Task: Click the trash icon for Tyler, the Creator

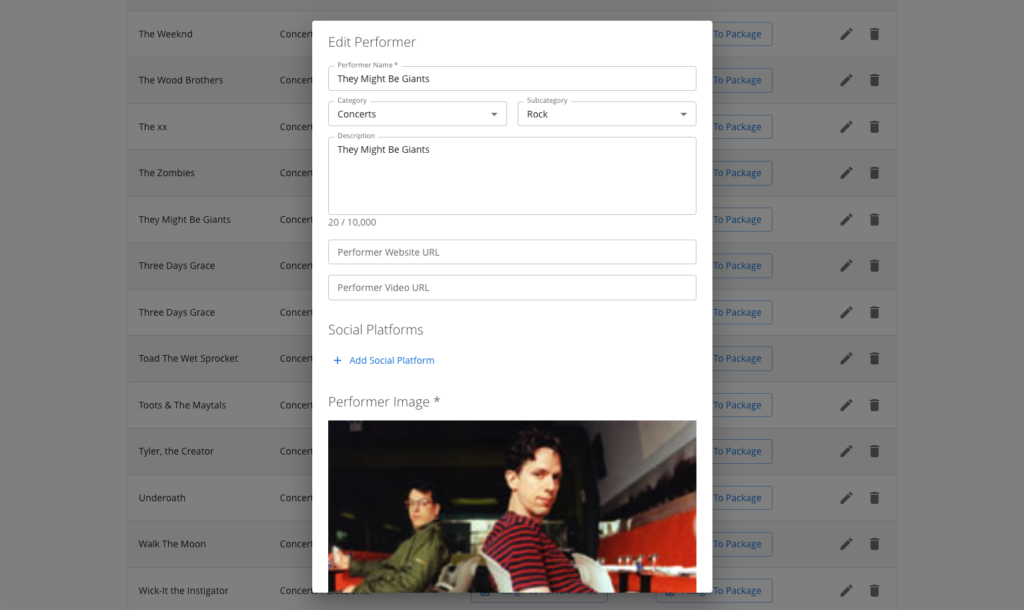Action: pyautogui.click(x=874, y=451)
